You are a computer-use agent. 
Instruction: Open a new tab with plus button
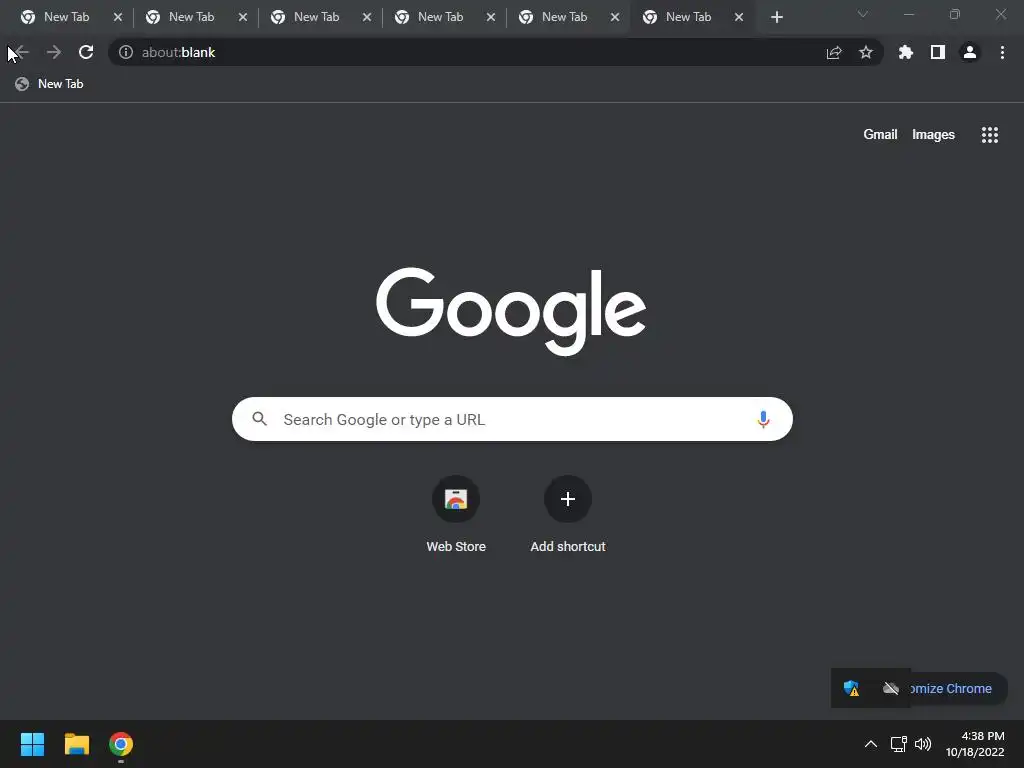click(776, 17)
